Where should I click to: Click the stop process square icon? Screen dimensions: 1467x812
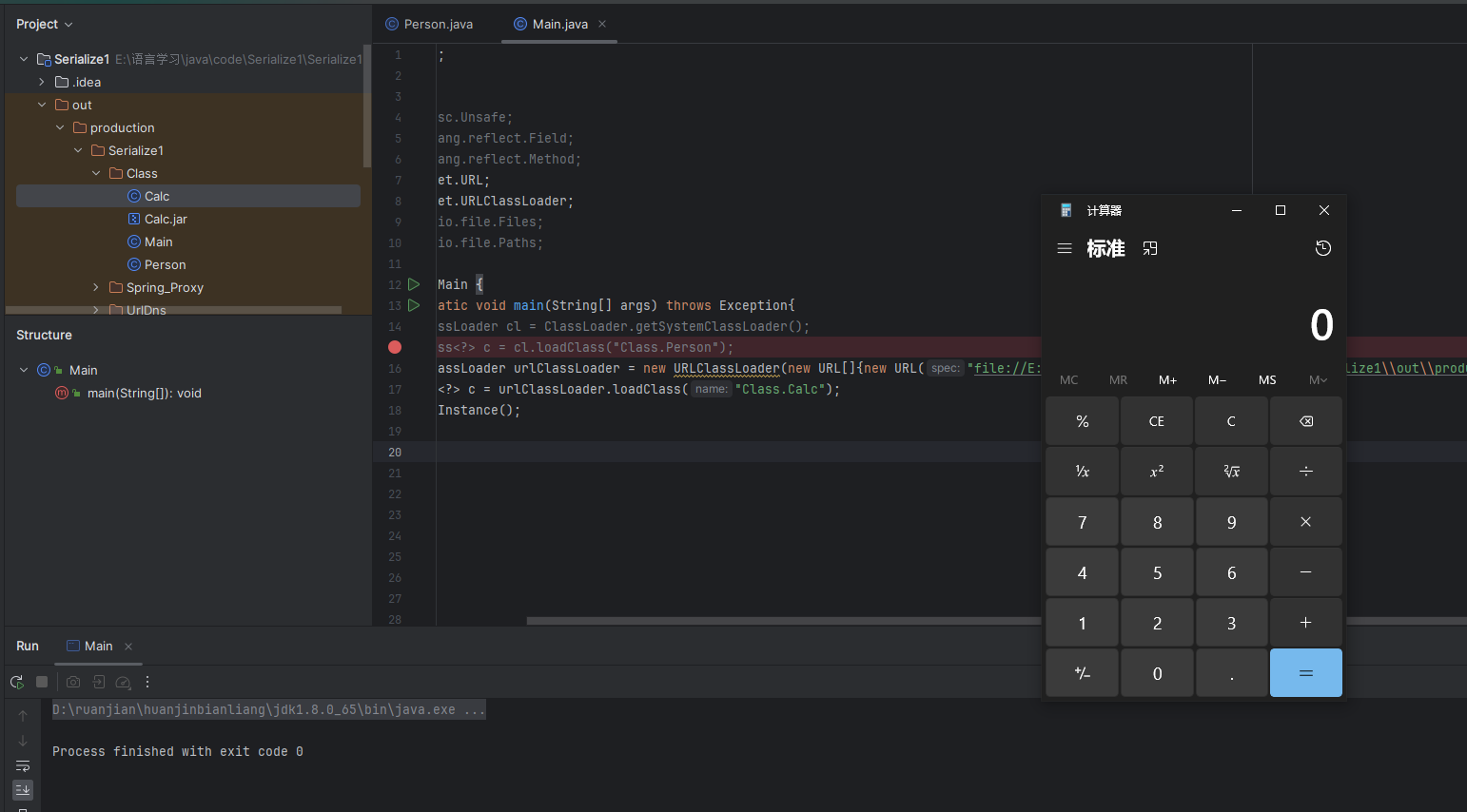click(42, 682)
